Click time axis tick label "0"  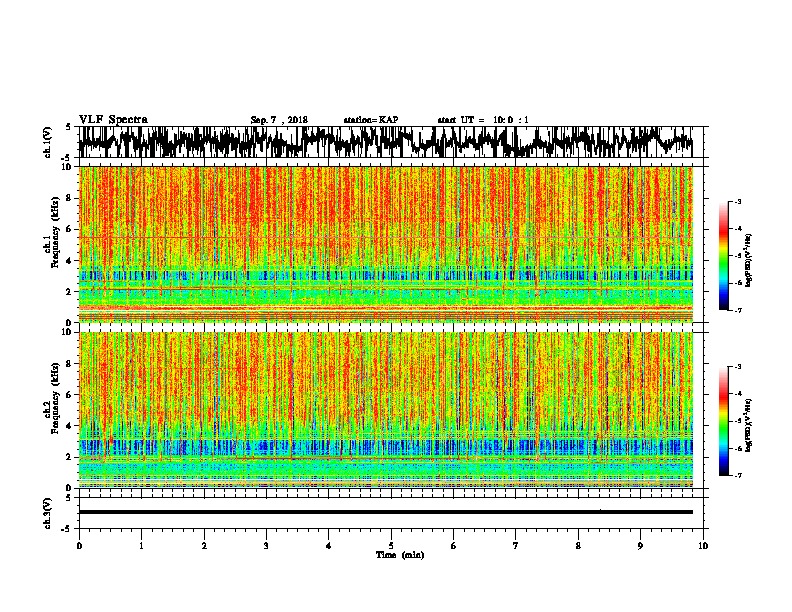pos(79,546)
